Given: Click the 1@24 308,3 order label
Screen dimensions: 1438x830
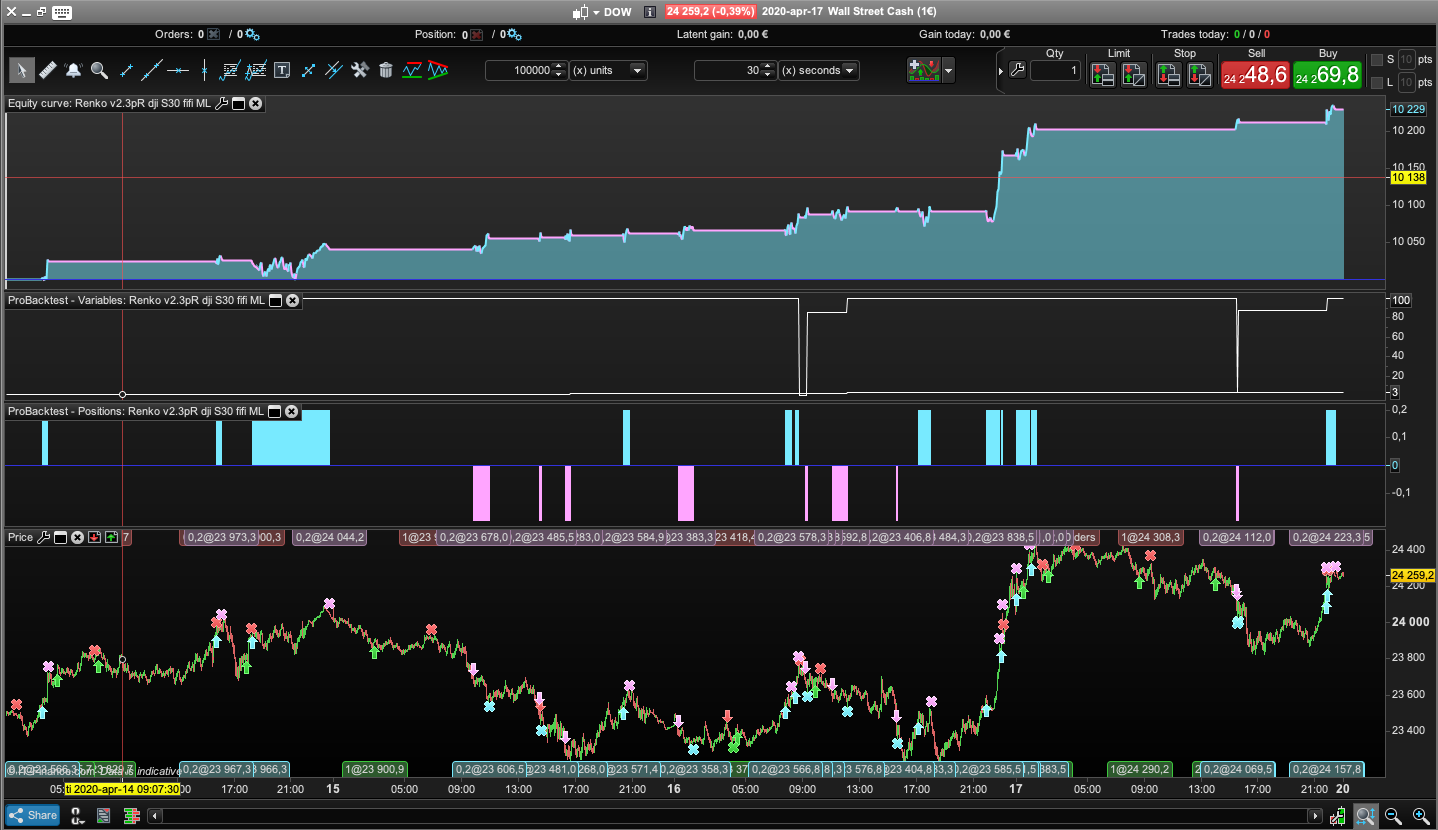Looking at the screenshot, I should coord(1151,537).
